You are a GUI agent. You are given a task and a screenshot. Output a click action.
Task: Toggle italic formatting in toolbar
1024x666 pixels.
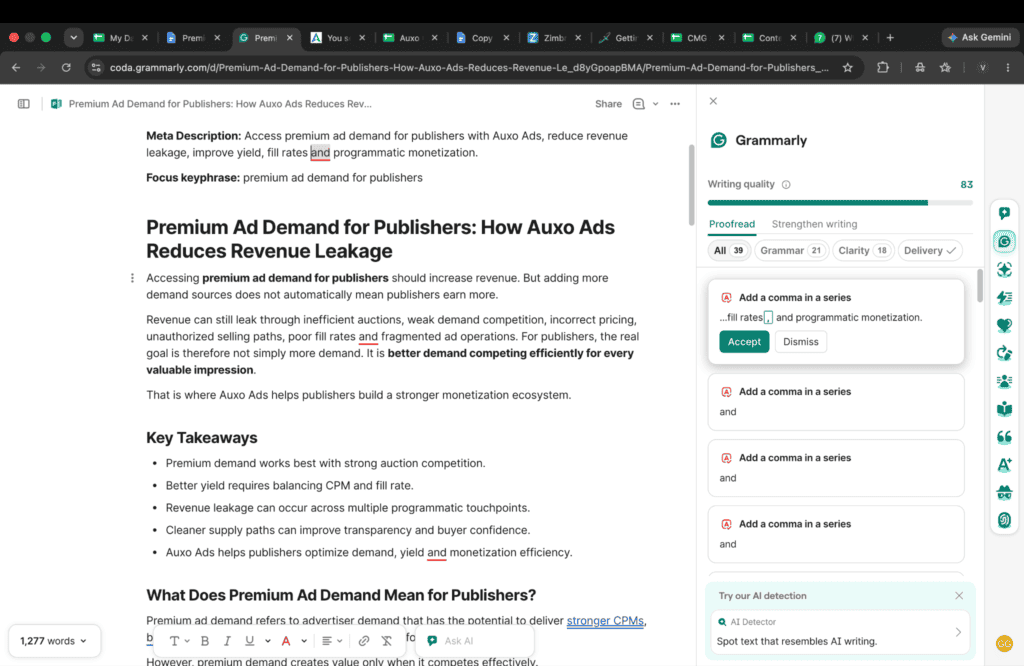tap(227, 641)
